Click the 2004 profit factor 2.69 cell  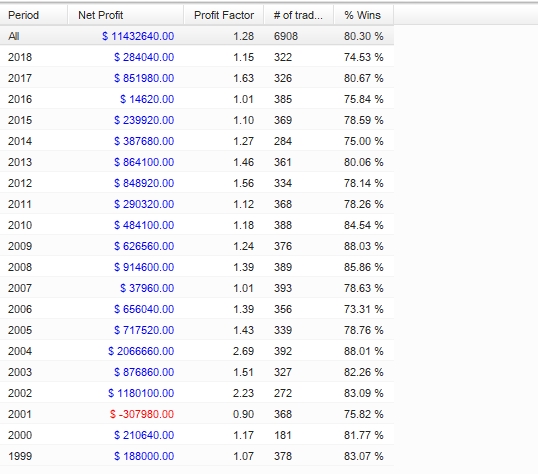(243, 351)
